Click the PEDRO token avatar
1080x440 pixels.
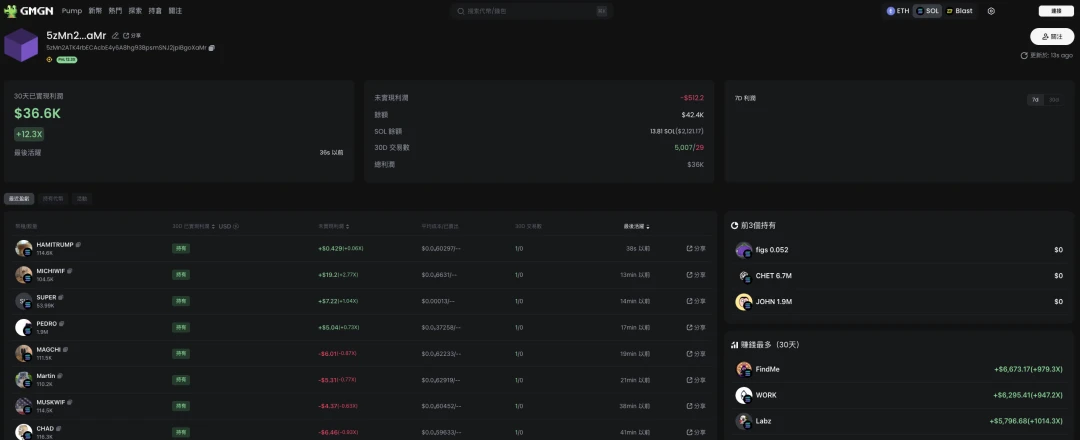pos(23,327)
